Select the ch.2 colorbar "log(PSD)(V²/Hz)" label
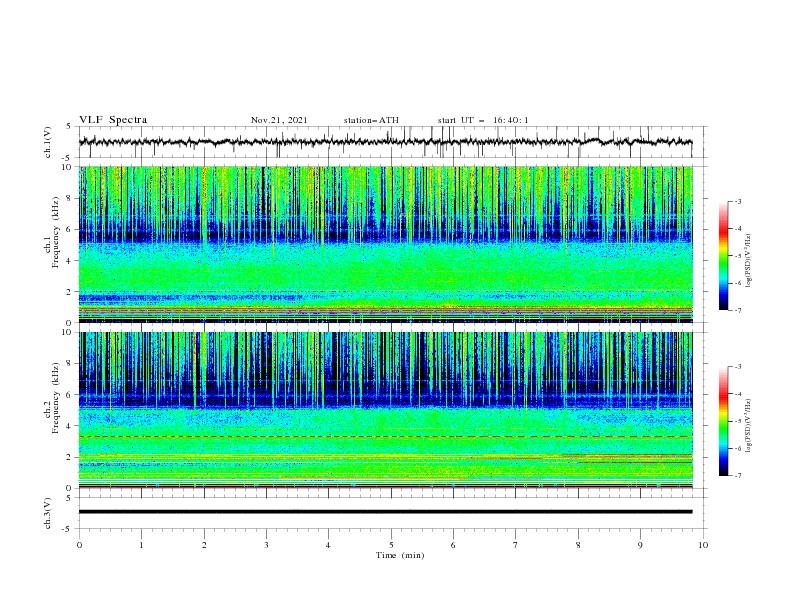 749,425
